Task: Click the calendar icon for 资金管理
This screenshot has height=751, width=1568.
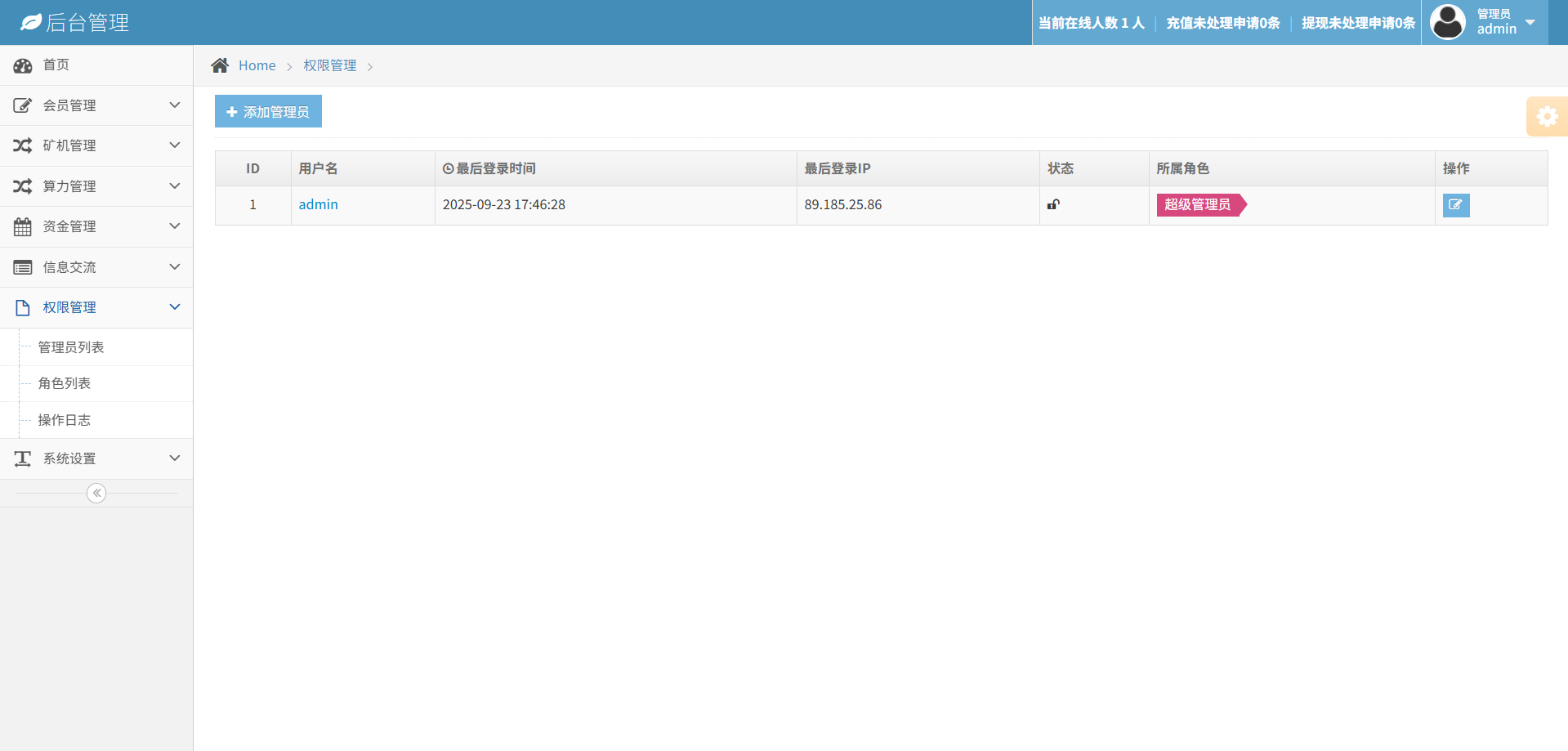Action: coord(23,227)
